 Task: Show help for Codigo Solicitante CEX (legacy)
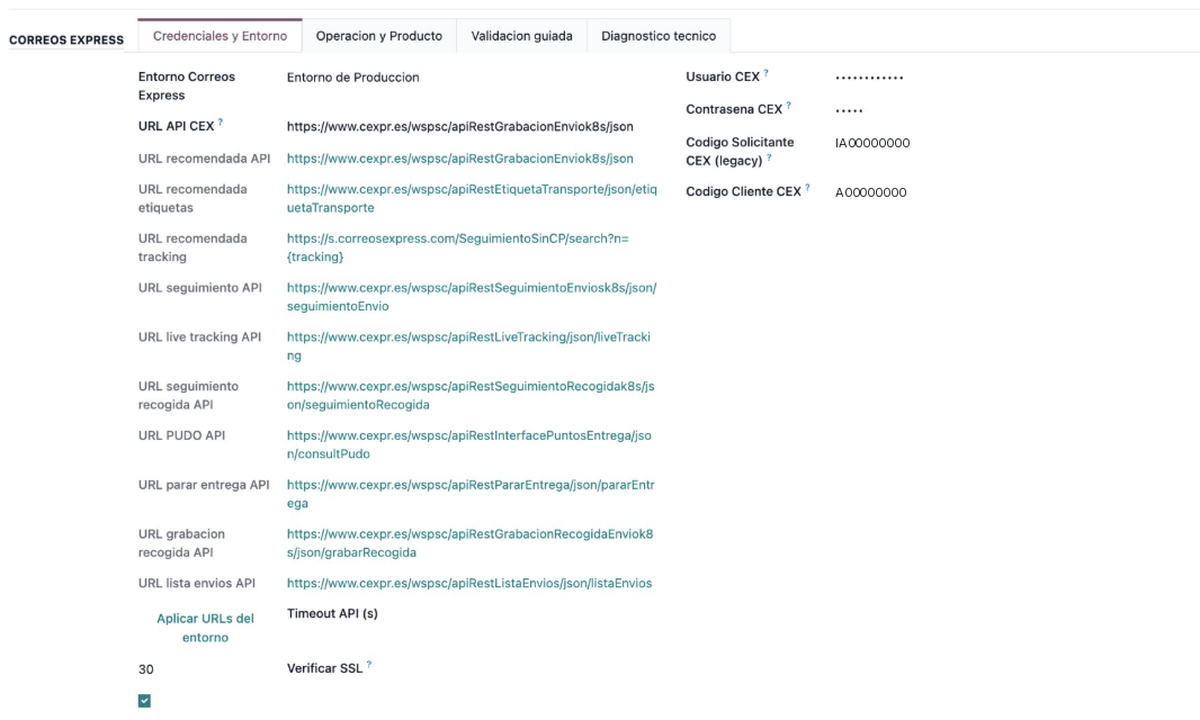coord(769,157)
